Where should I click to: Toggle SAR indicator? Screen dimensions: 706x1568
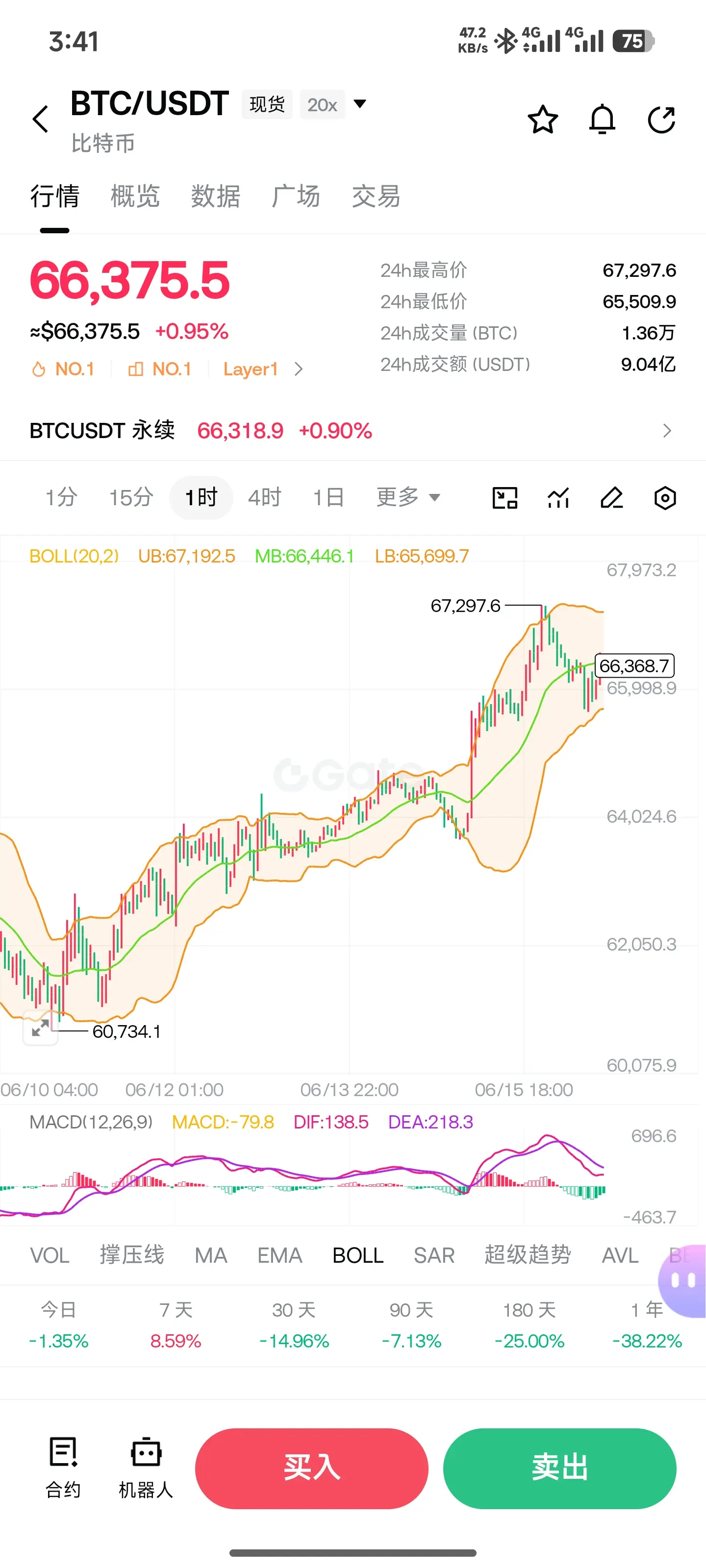click(434, 1255)
